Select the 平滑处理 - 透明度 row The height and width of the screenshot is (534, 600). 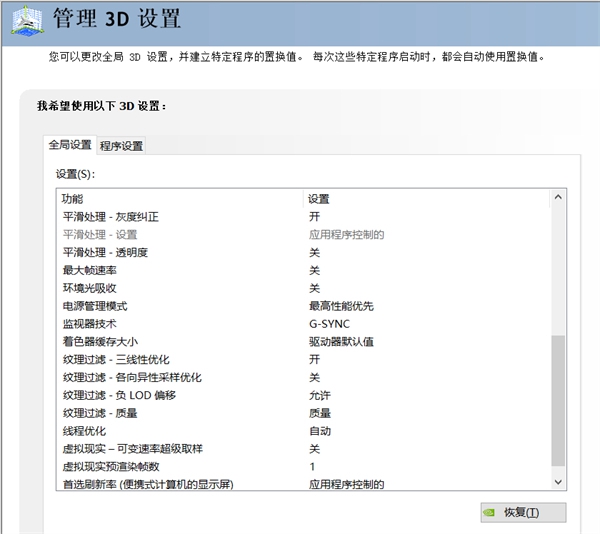click(x=304, y=252)
